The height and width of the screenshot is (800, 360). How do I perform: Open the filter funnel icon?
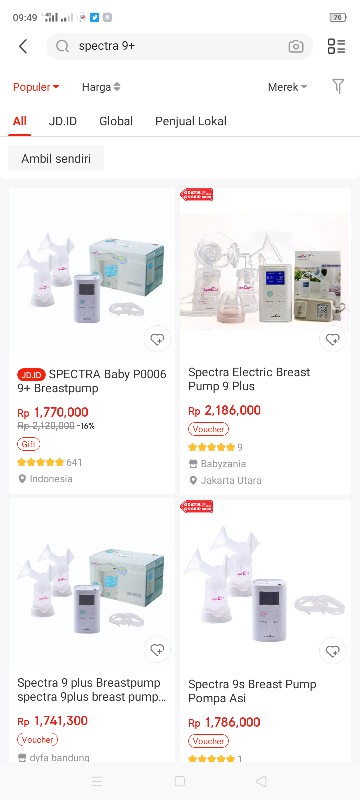[338, 87]
